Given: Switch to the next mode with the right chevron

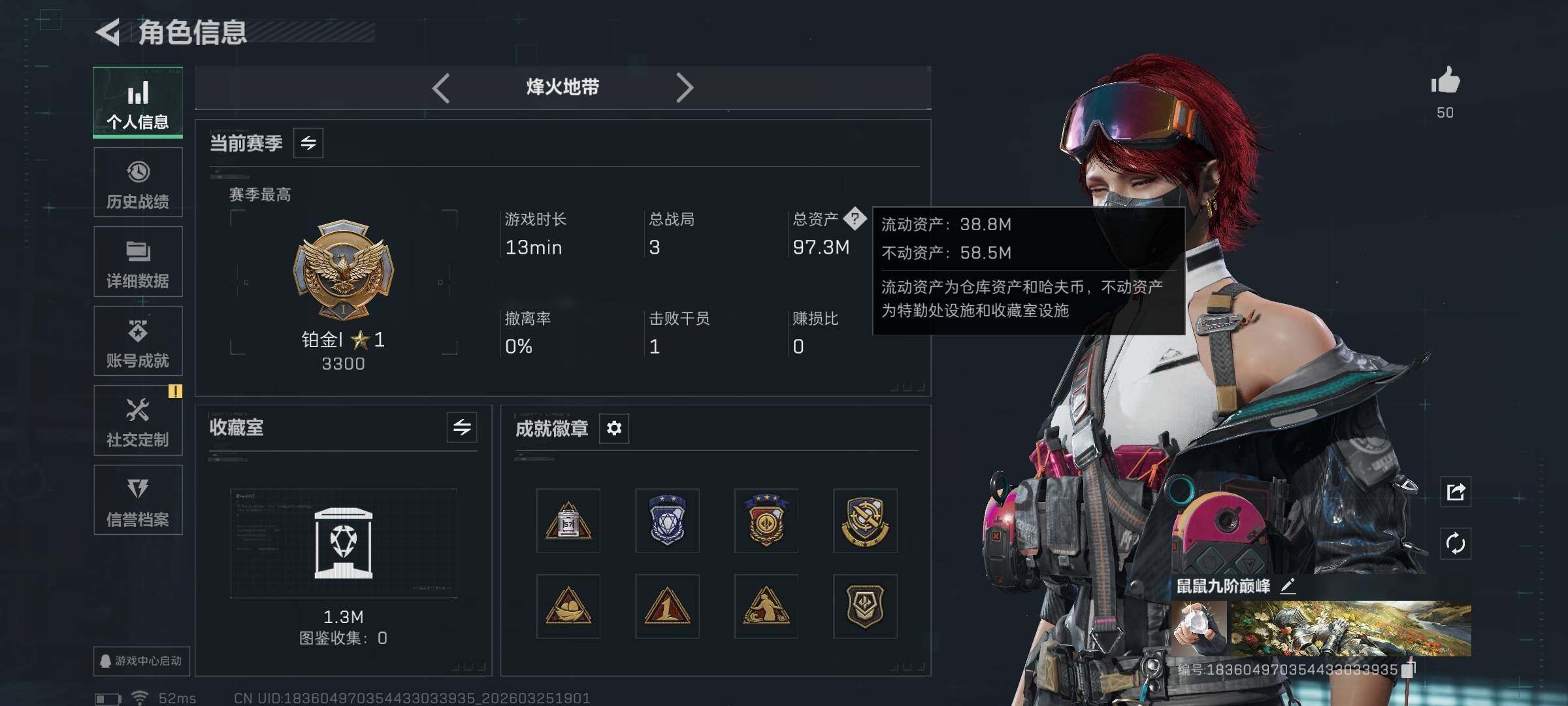Looking at the screenshot, I should click(x=684, y=88).
